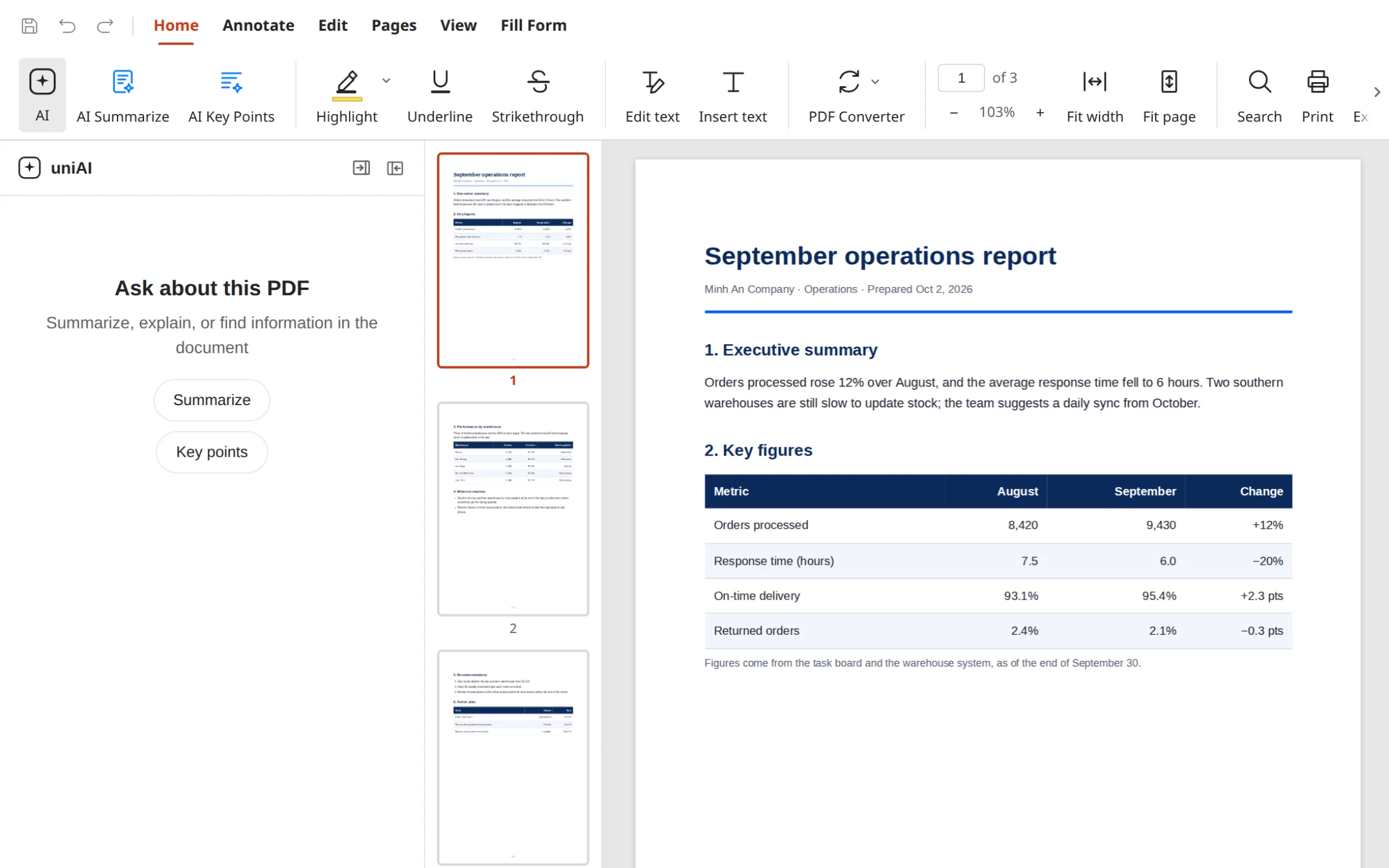The height and width of the screenshot is (868, 1389).
Task: Click the uniAI logo icon in panel header
Action: pyautogui.click(x=30, y=168)
